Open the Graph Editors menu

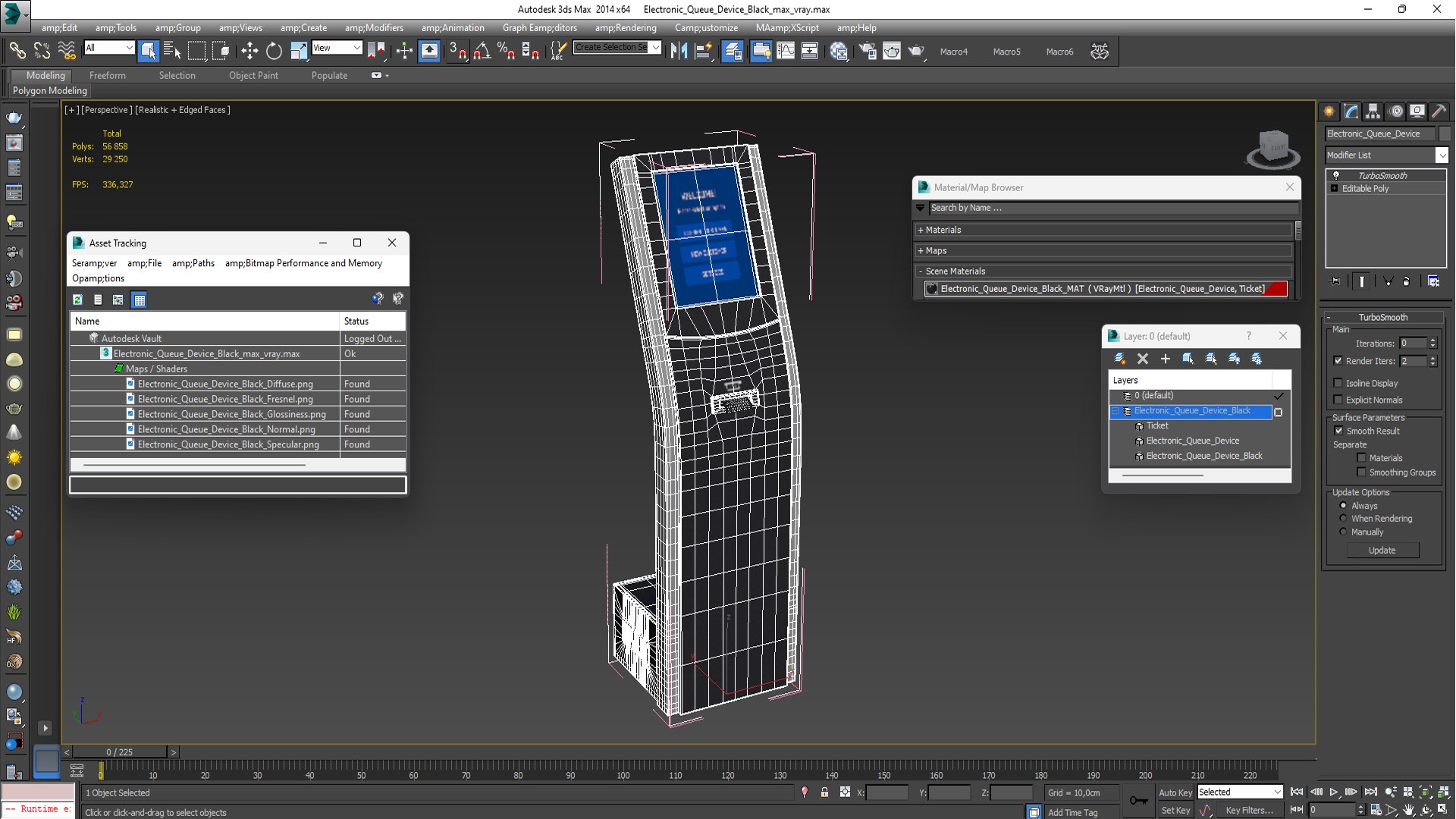[539, 28]
